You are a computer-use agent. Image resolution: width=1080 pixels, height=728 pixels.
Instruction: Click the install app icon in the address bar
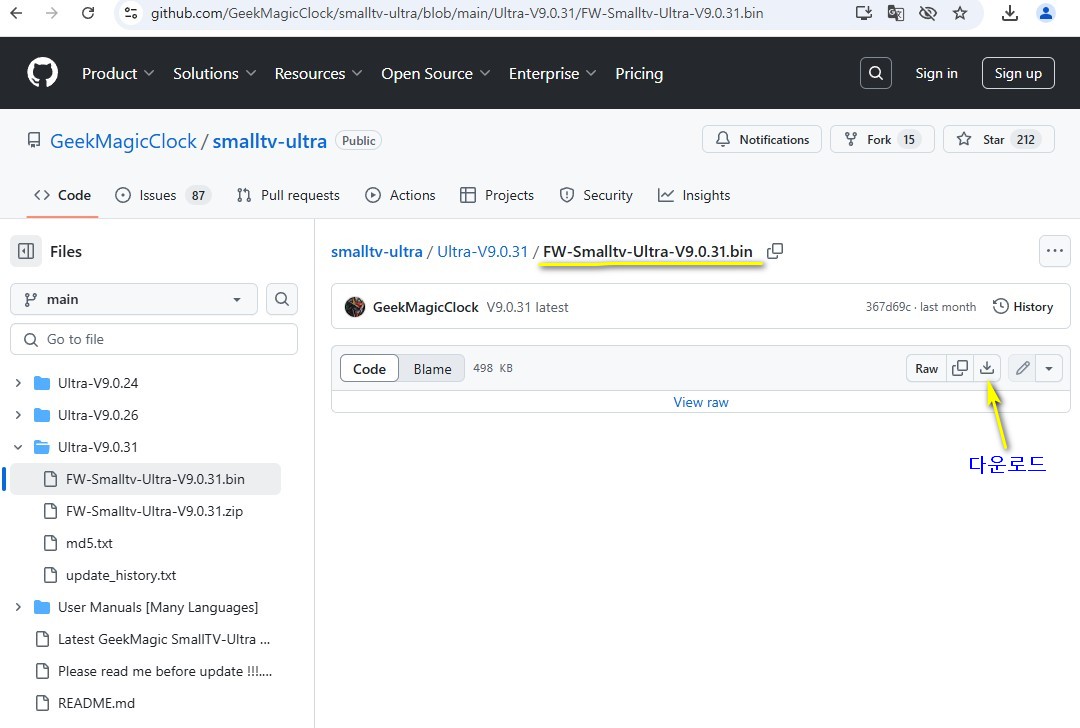point(863,12)
